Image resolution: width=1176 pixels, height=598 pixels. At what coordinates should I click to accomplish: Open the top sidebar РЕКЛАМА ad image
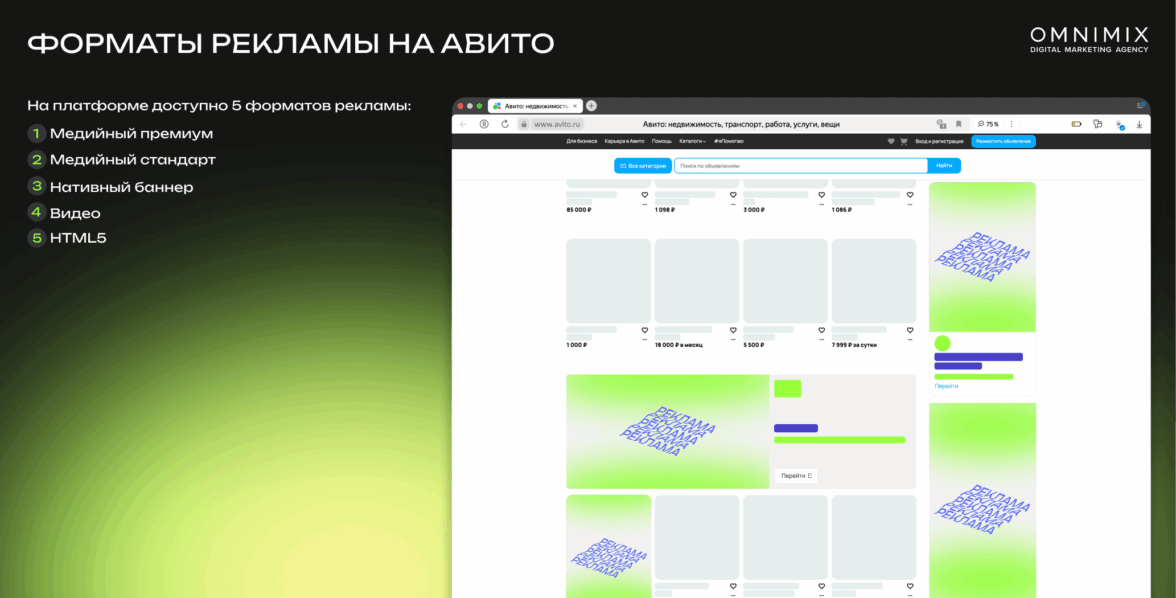pos(982,257)
